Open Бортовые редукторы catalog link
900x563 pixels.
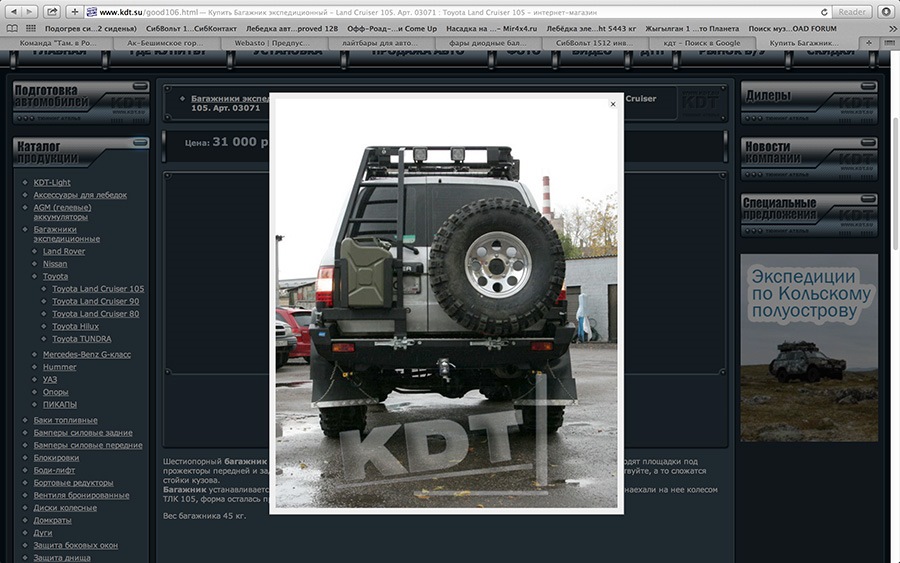[73, 483]
